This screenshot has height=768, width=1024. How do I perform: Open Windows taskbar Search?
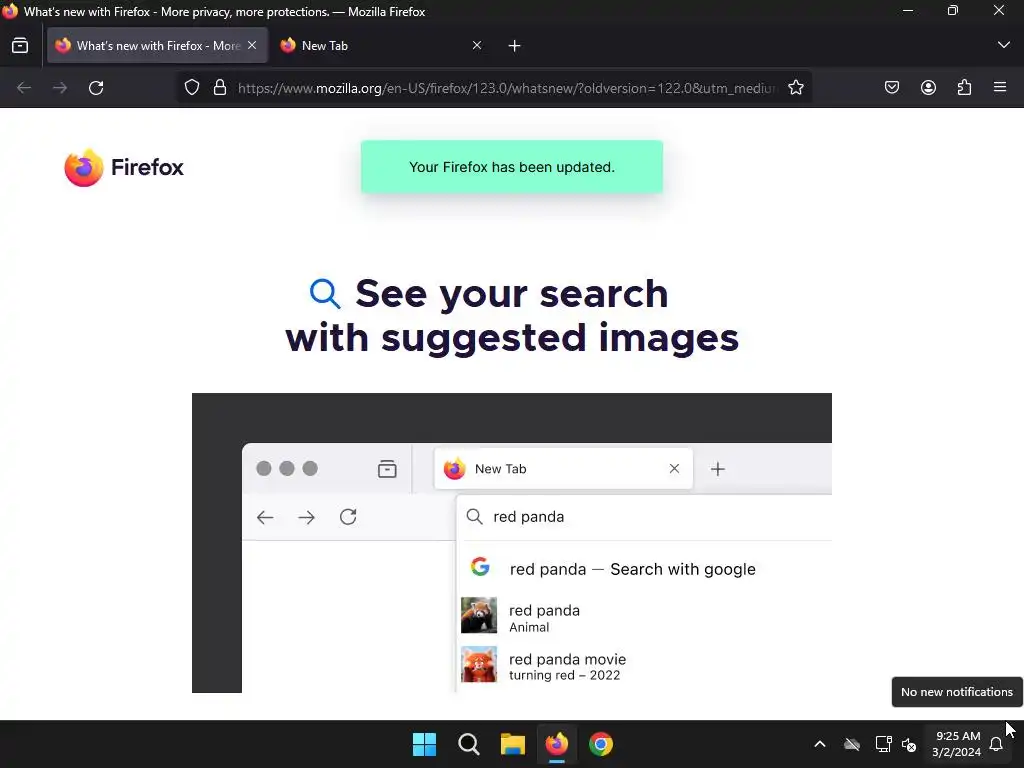[x=468, y=744]
